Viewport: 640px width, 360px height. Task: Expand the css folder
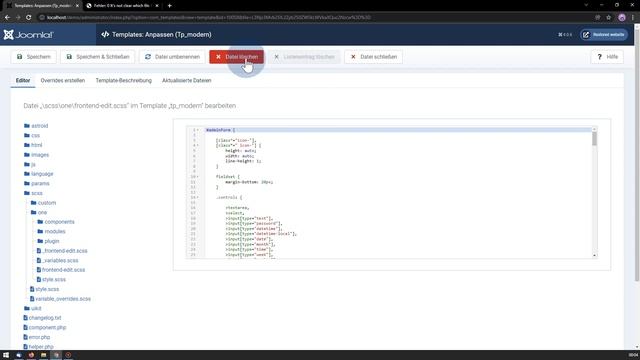pyautogui.click(x=32, y=135)
